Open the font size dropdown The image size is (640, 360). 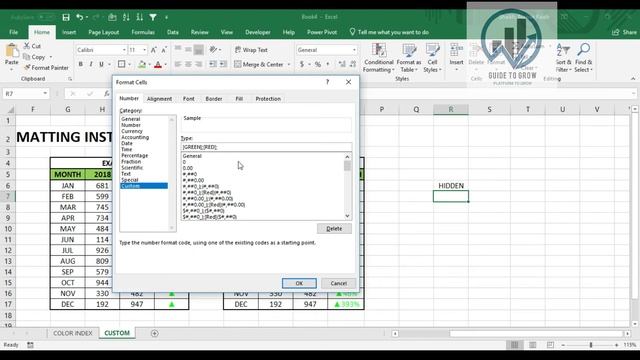(x=144, y=50)
